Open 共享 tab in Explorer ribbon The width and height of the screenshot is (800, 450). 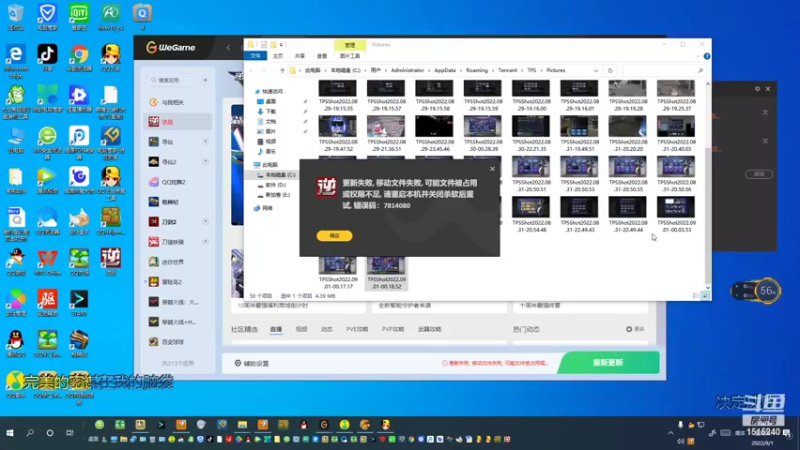coord(300,56)
